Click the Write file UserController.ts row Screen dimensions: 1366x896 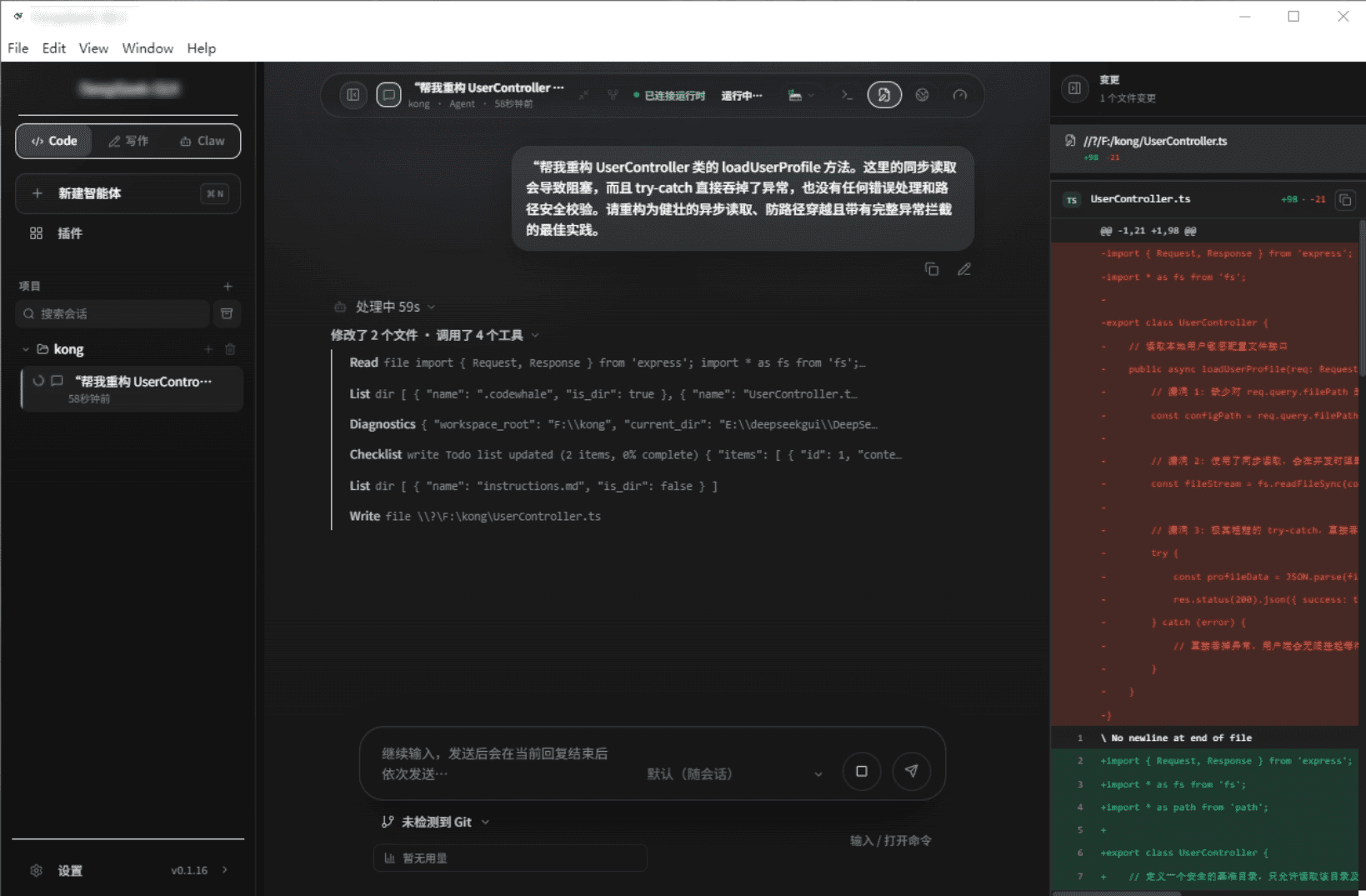(475, 516)
